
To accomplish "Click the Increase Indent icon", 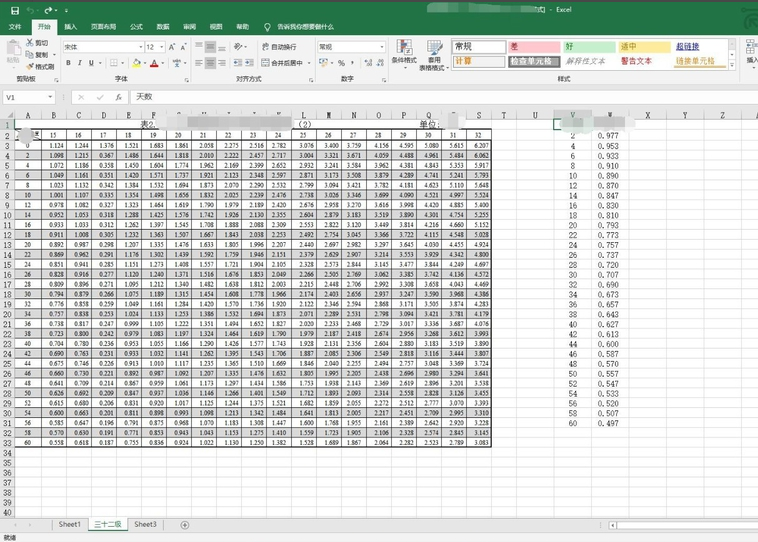I will pos(249,63).
